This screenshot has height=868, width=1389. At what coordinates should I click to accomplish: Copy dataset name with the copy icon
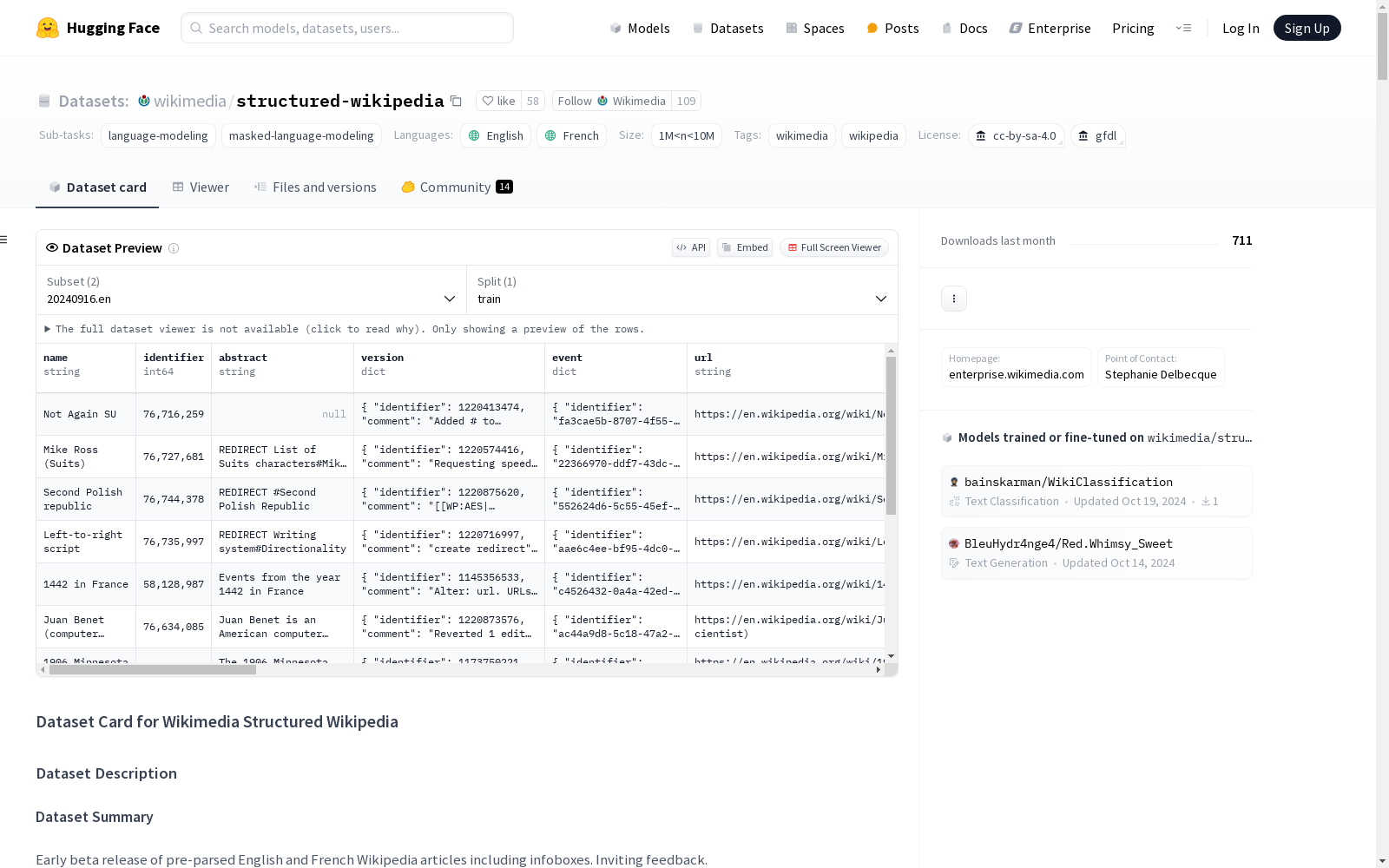pyautogui.click(x=456, y=101)
